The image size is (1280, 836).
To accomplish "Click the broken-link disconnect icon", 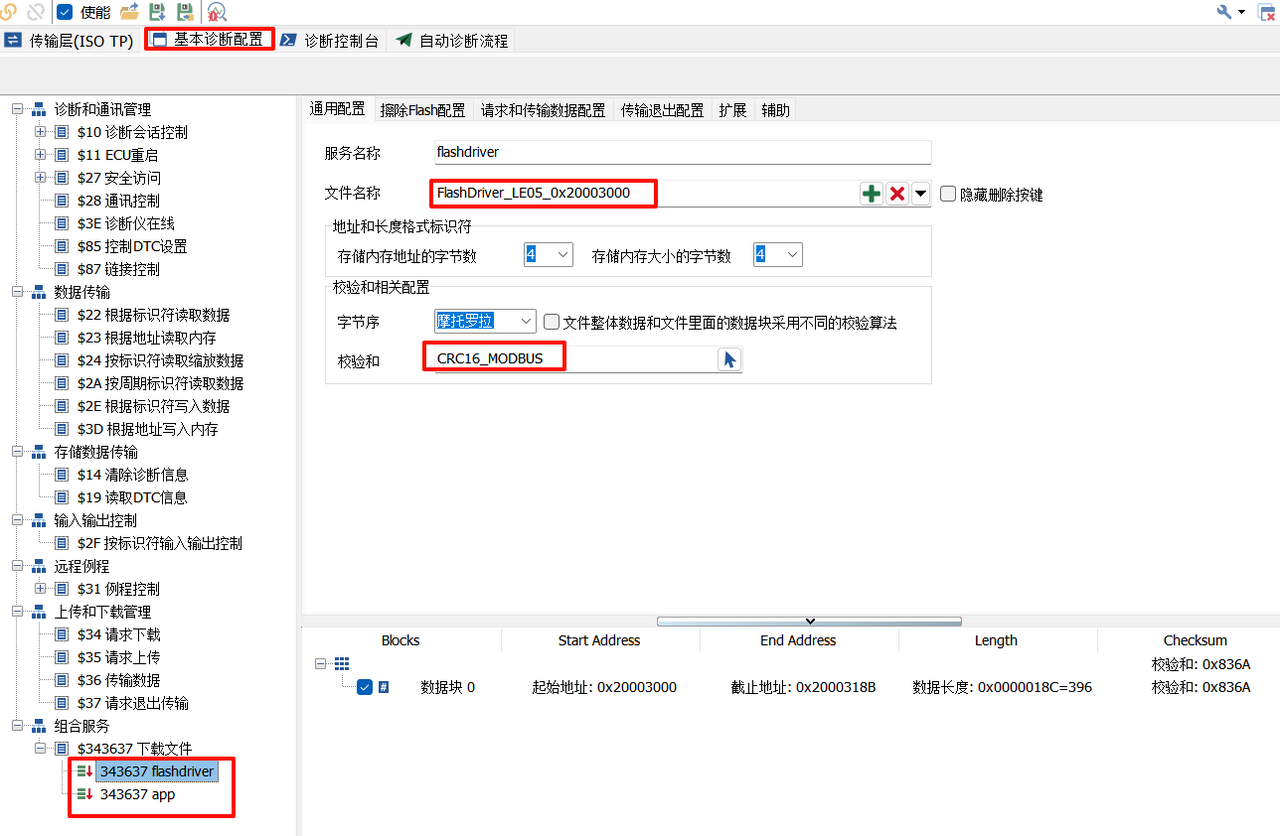I will click(x=36, y=12).
